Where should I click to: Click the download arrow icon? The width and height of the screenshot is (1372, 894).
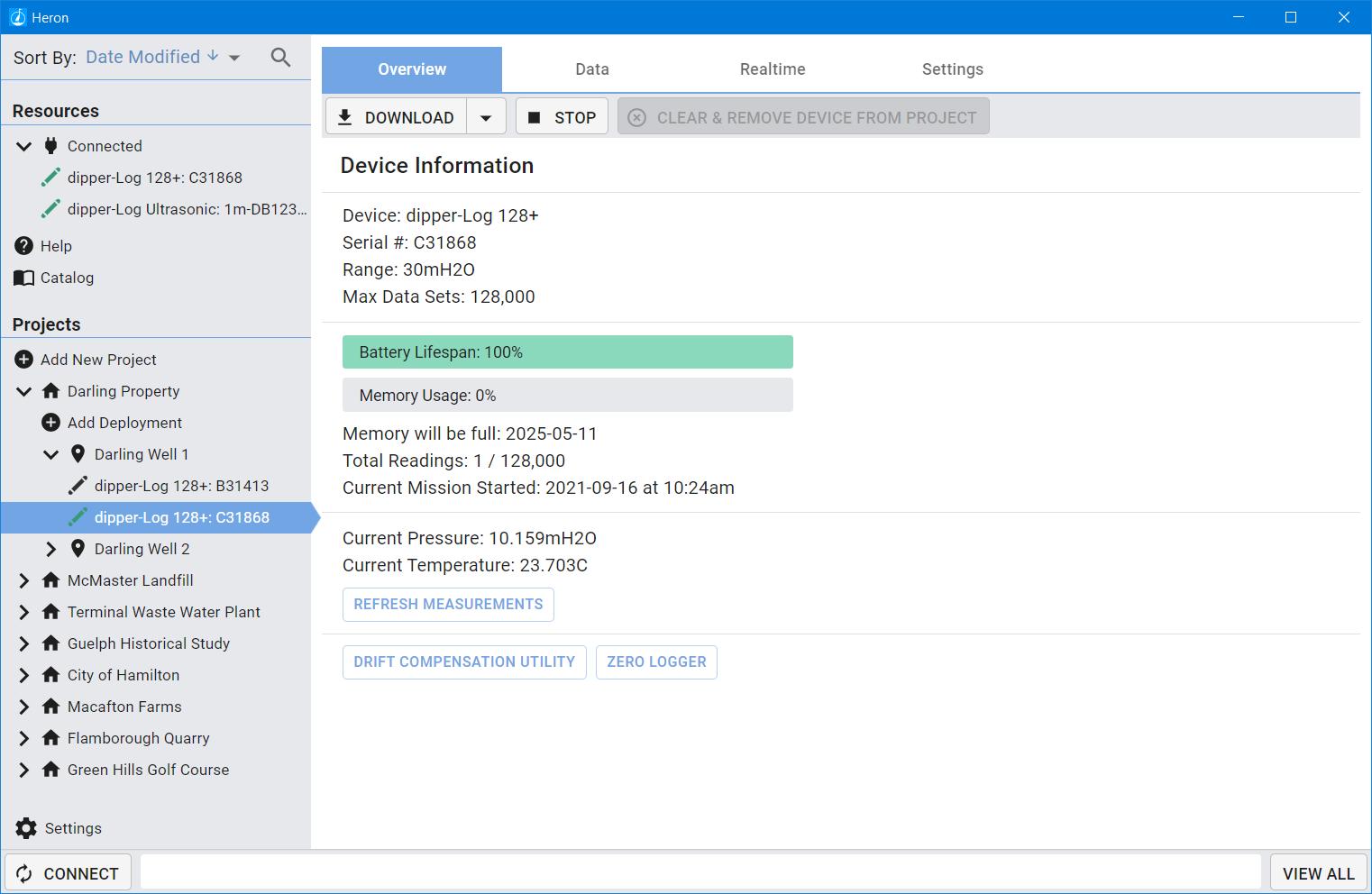tap(344, 117)
